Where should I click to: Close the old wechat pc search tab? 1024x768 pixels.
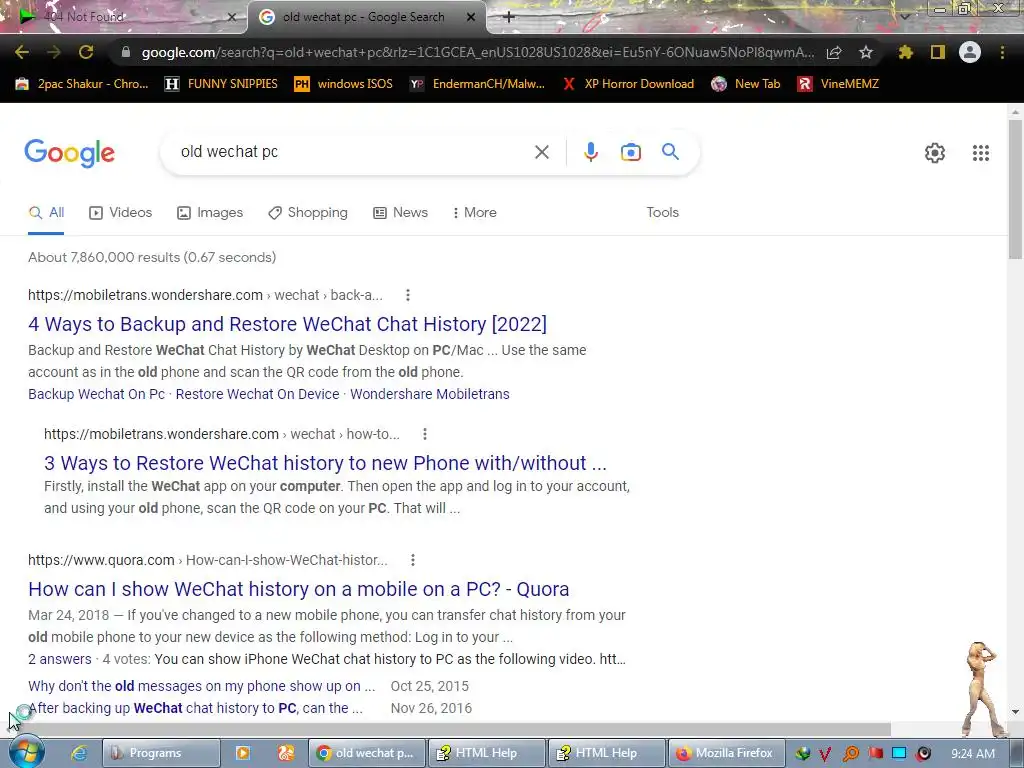click(x=471, y=17)
